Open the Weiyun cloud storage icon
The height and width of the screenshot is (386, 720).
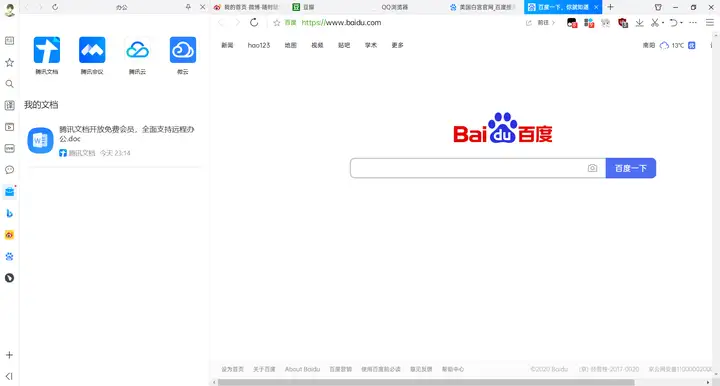(x=183, y=50)
